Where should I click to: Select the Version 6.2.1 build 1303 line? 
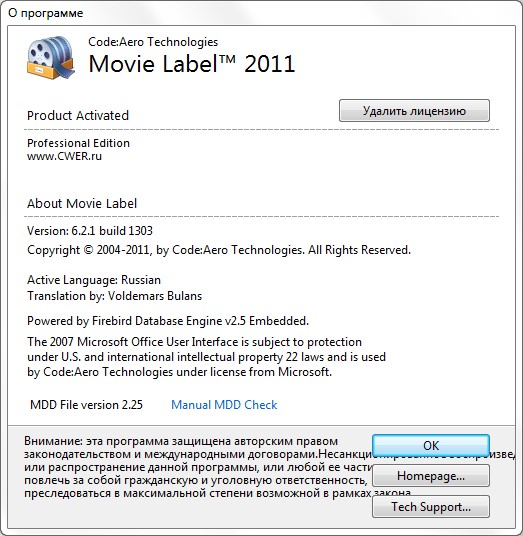coord(90,231)
